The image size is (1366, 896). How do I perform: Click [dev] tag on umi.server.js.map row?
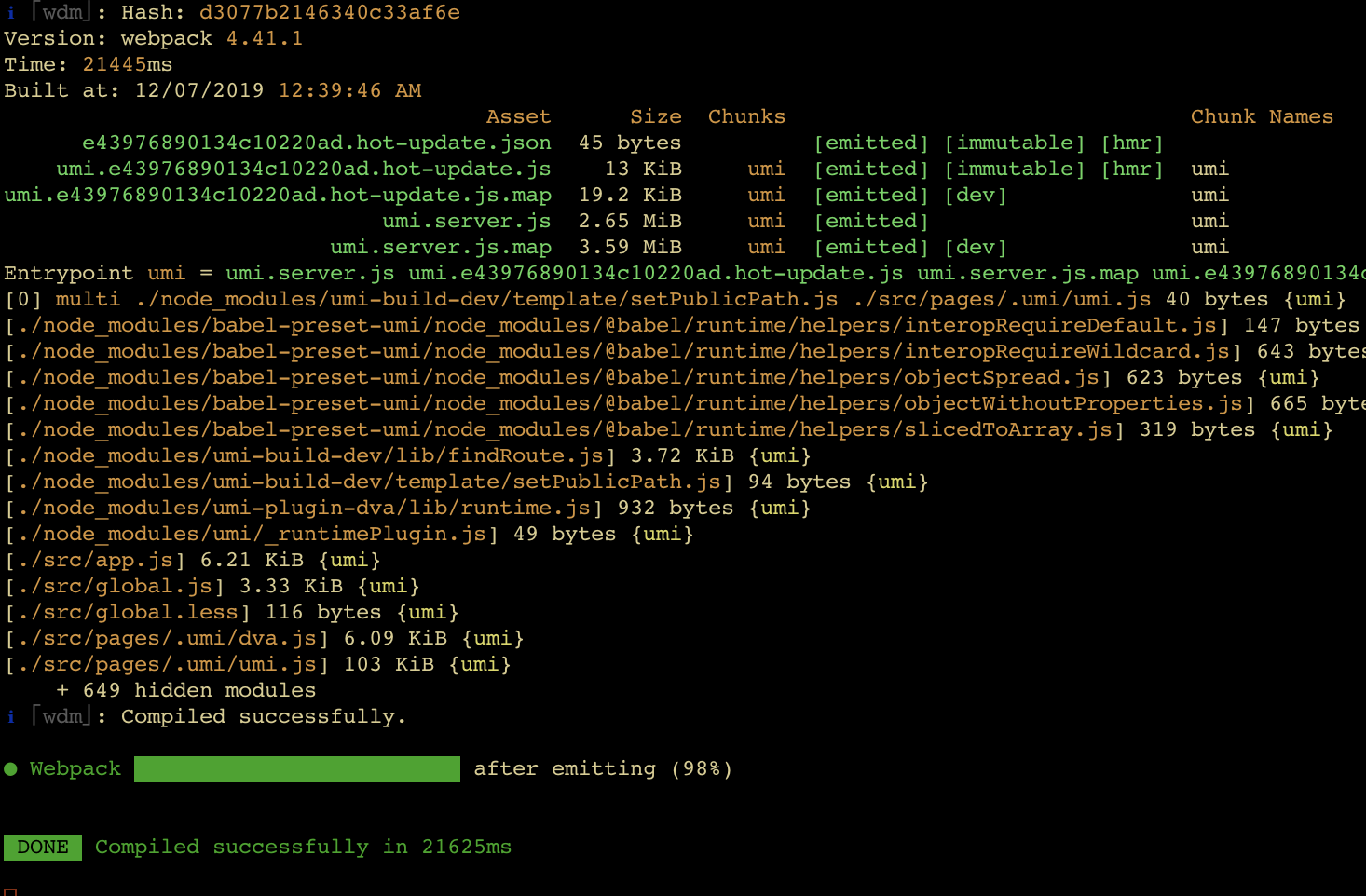point(976,248)
